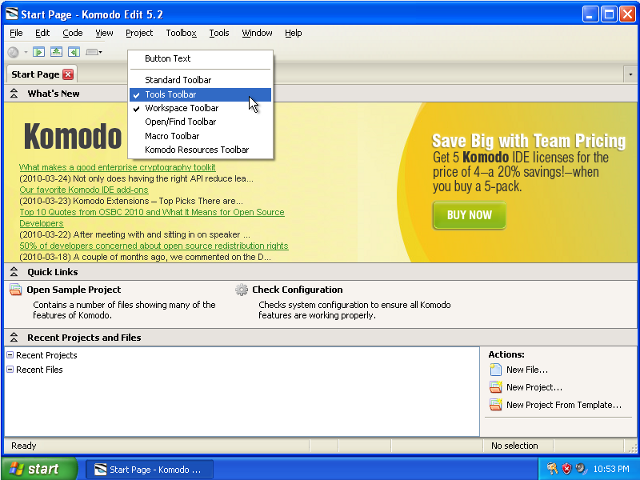Click the grey round tray icon beside the clock
Screen dimensions: 640x480
pos(580,469)
